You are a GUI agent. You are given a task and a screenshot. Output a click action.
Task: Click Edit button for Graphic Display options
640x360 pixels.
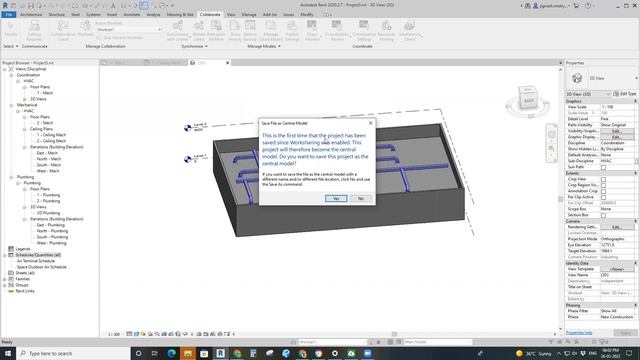(x=617, y=137)
